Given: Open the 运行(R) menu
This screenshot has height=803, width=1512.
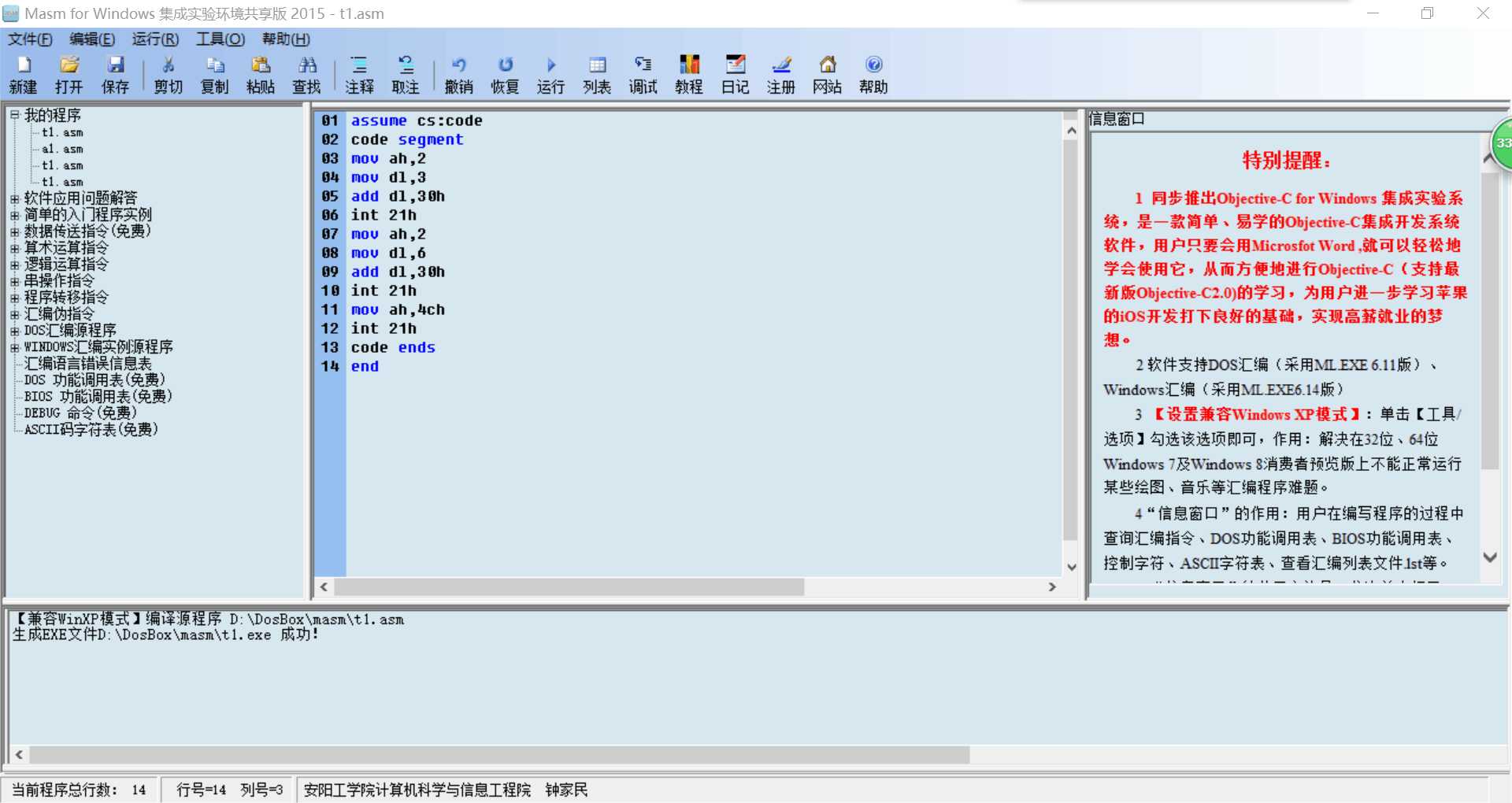Looking at the screenshot, I should coord(155,39).
